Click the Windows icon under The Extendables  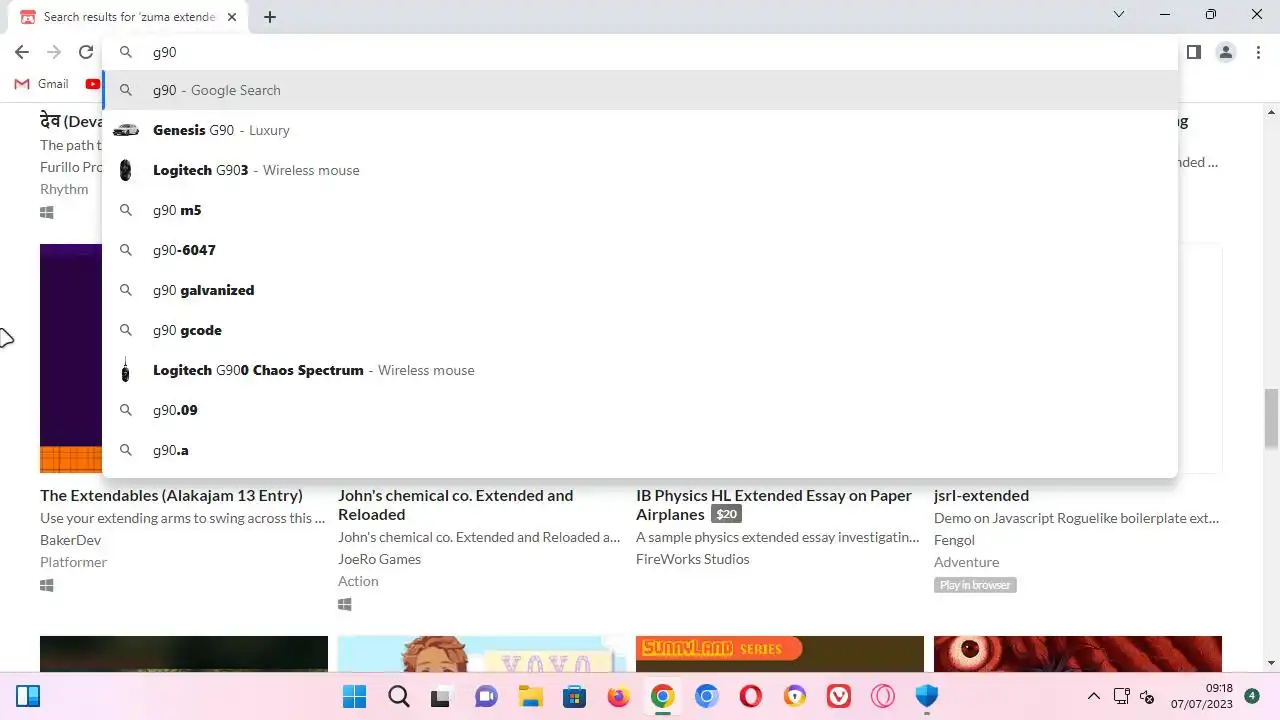coord(47,585)
